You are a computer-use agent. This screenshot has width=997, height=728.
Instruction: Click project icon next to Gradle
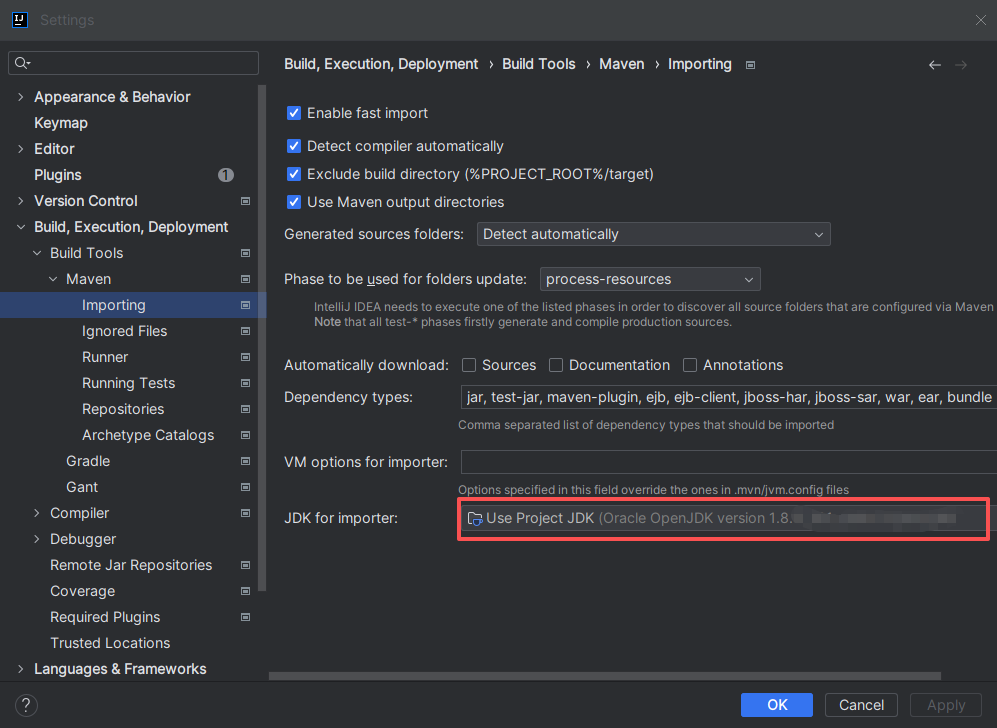(x=245, y=461)
